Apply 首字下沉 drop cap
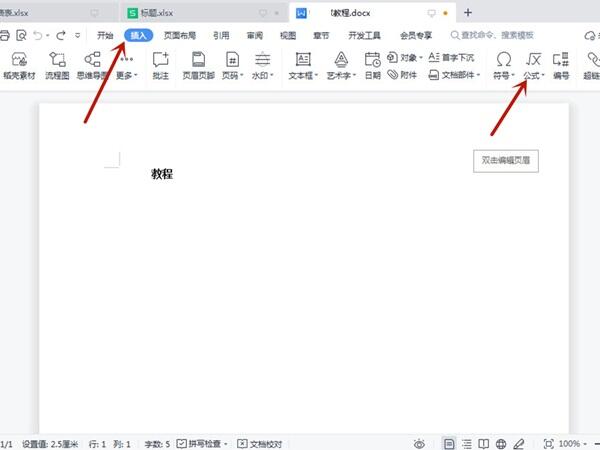The image size is (600, 450). click(451, 58)
